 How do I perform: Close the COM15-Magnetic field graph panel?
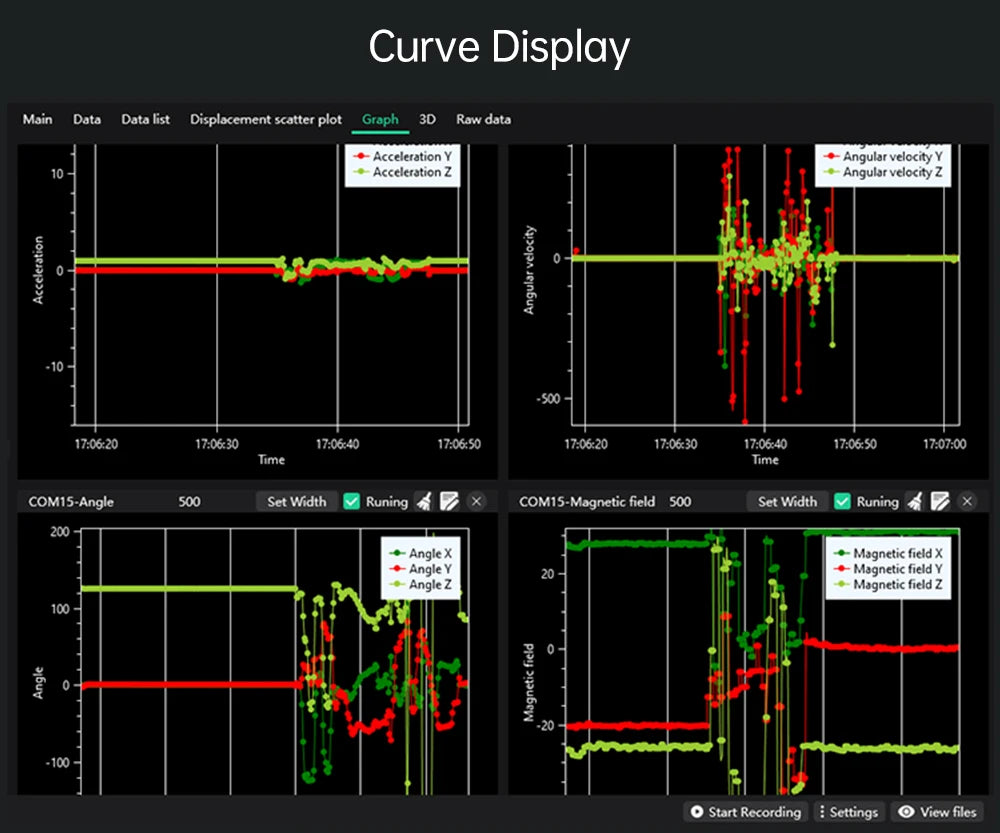tap(967, 501)
